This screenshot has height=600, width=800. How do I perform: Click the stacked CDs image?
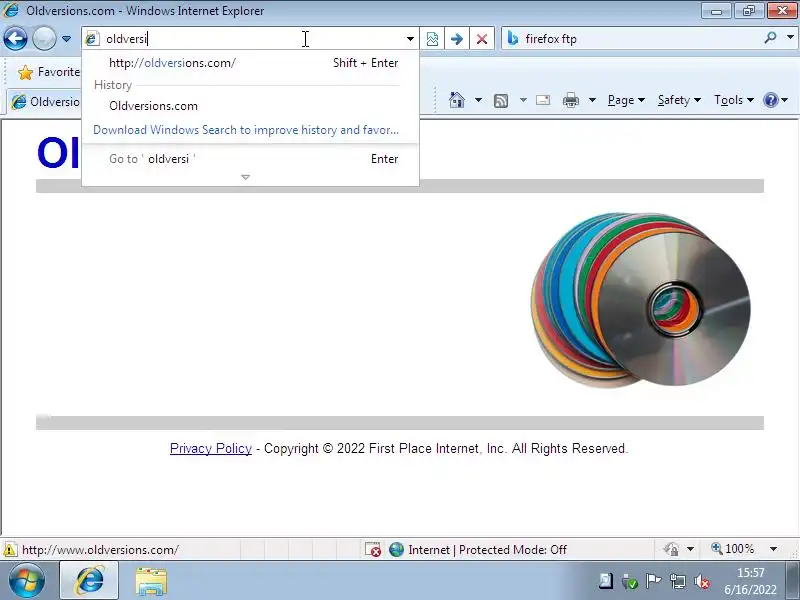pyautogui.click(x=641, y=300)
